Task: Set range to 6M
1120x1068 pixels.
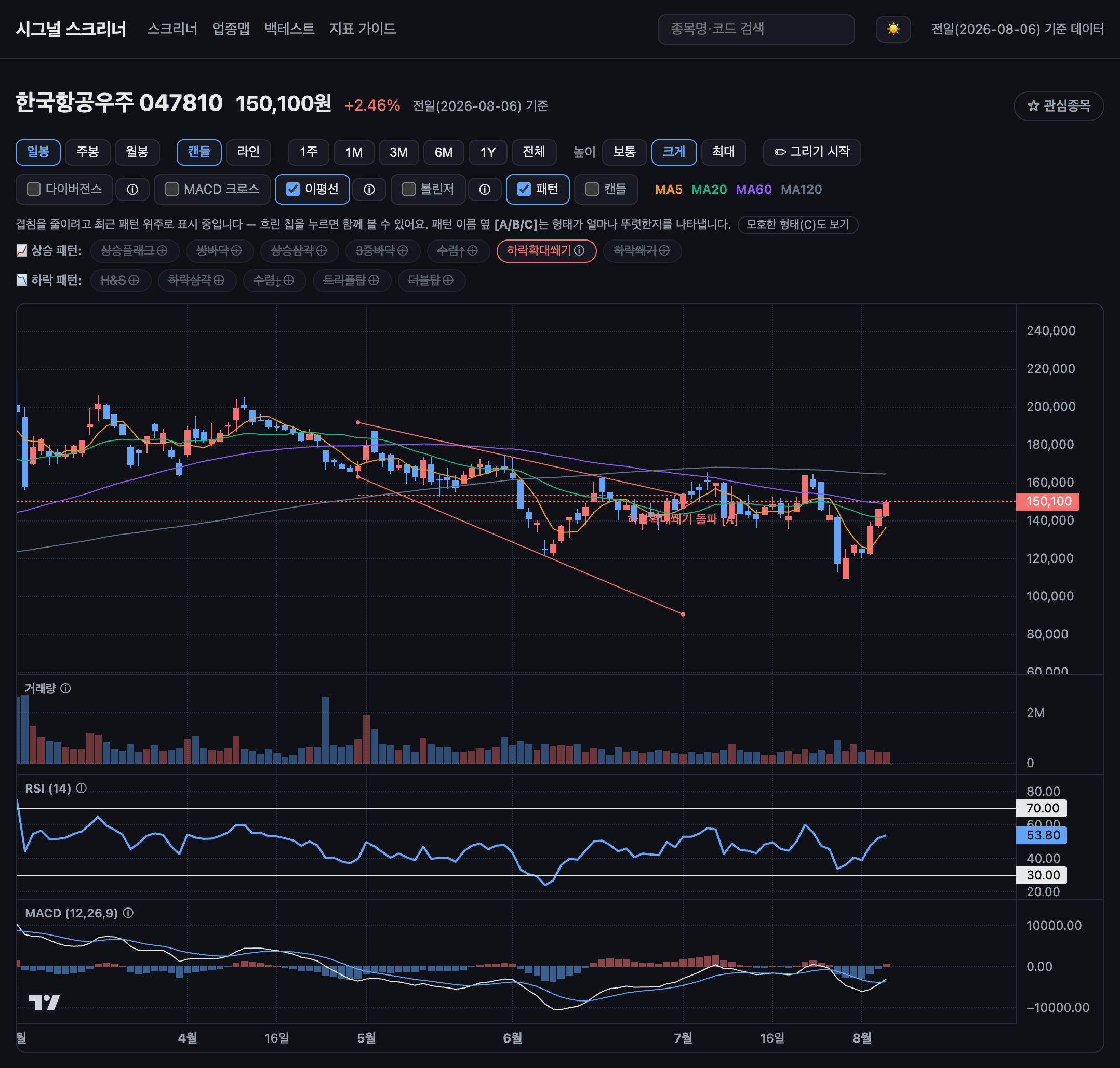Action: coord(444,152)
